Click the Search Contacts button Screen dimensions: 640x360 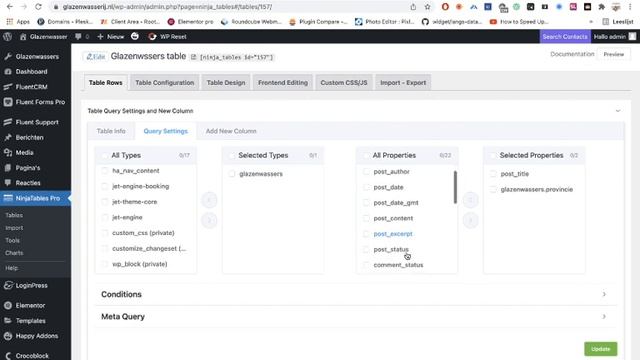point(564,36)
